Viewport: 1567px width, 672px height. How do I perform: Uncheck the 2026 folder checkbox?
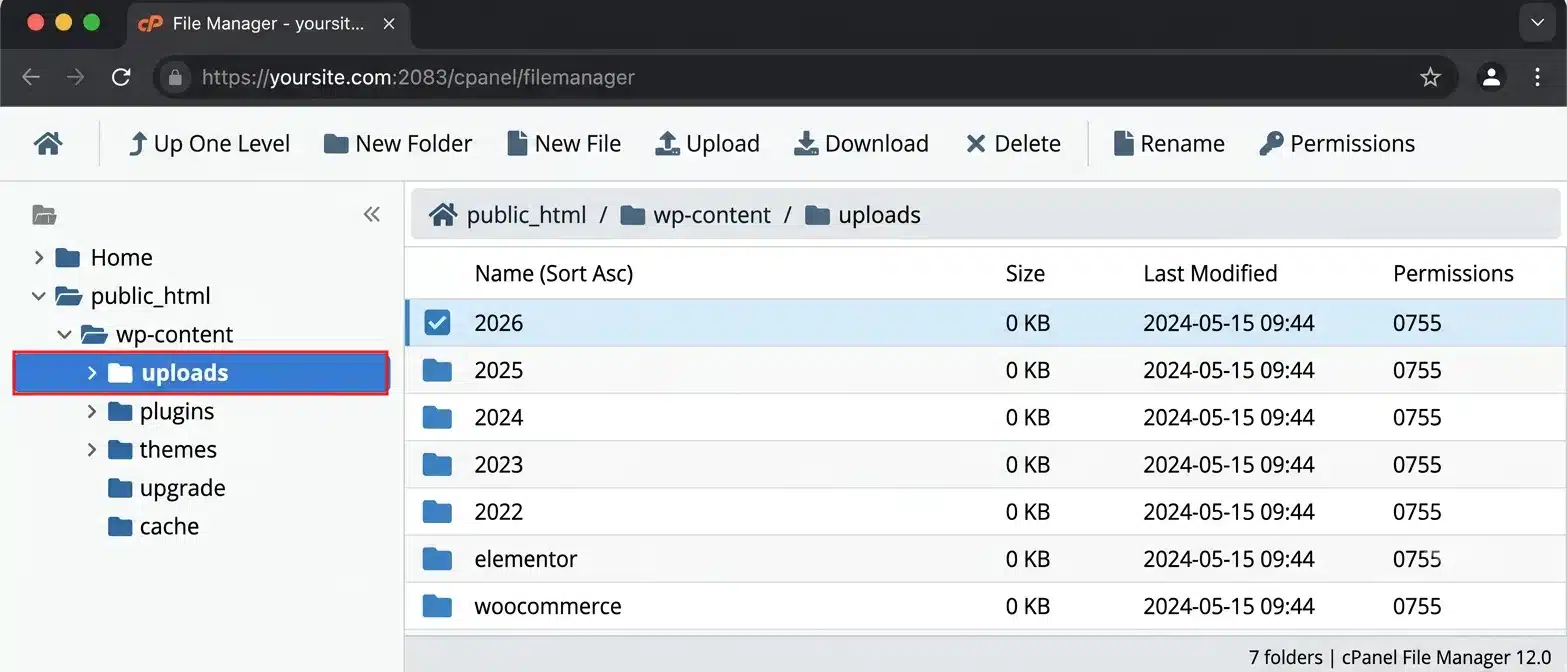tap(437, 323)
